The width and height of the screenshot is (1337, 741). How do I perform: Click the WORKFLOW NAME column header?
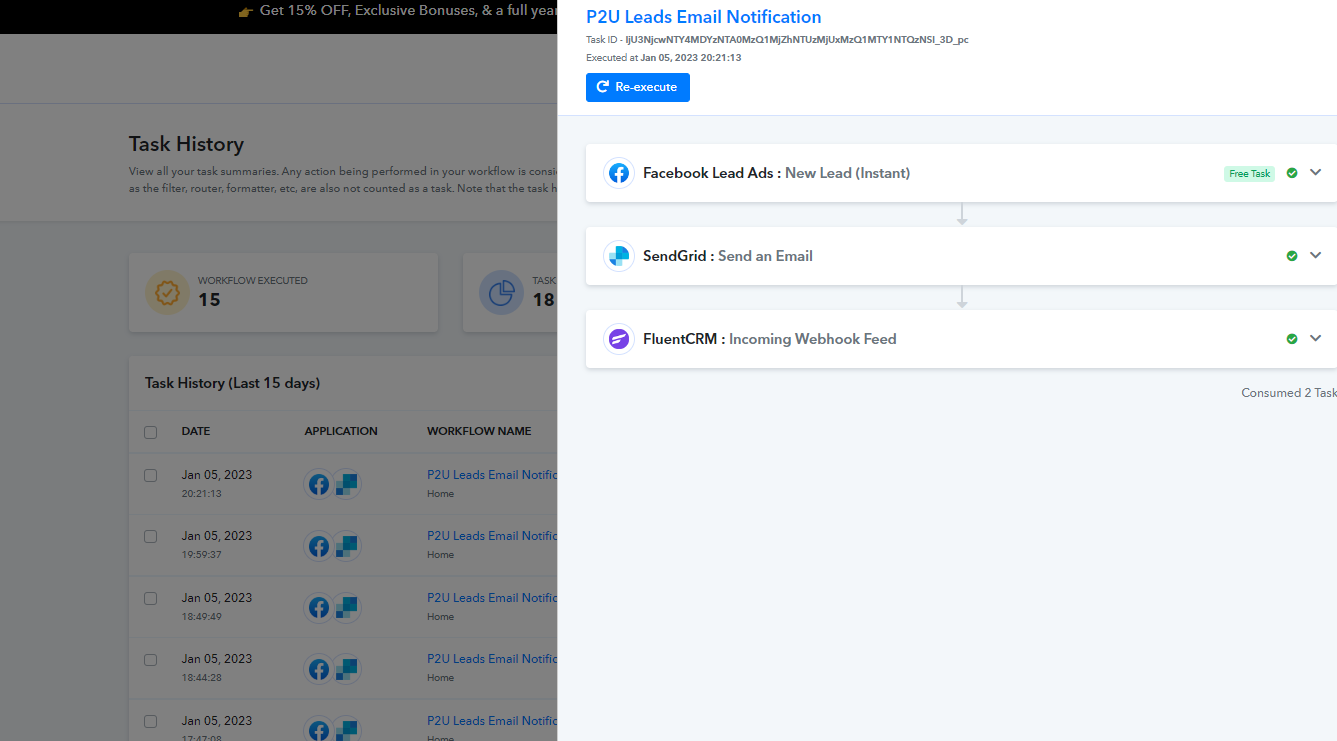(479, 432)
